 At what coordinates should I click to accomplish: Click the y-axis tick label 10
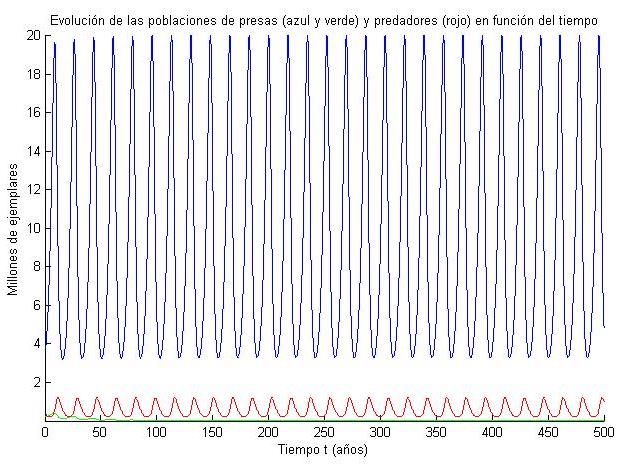pyautogui.click(x=31, y=228)
